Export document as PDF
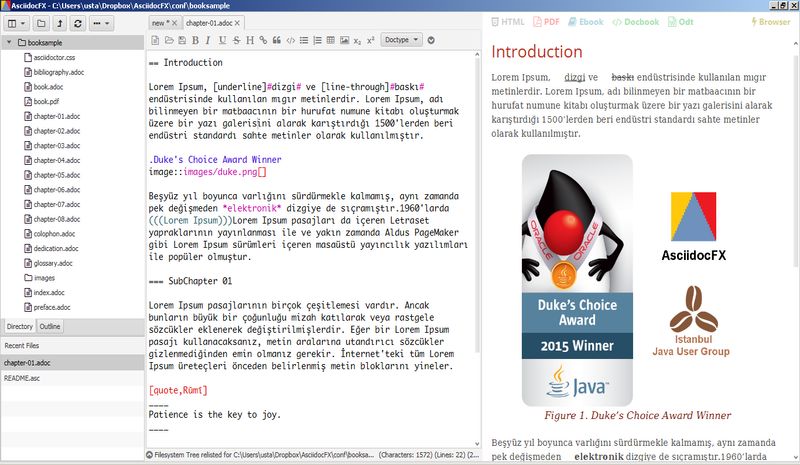The image size is (800, 465). (546, 22)
